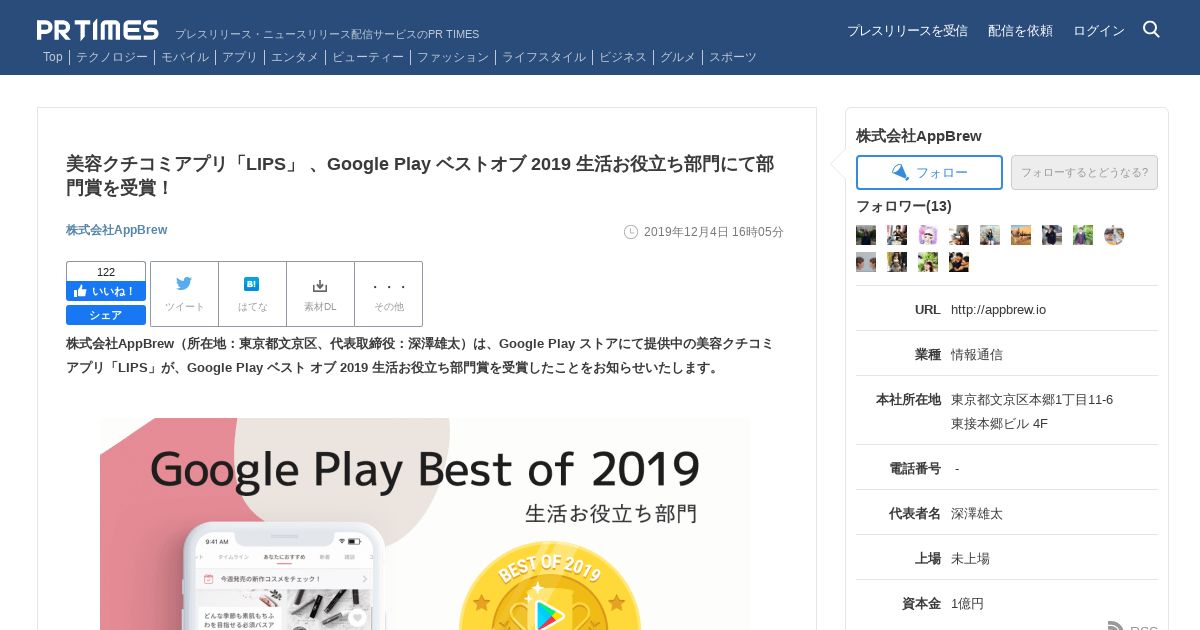1200x630 pixels.
Task: Open the アプリ category
Action: (x=240, y=57)
